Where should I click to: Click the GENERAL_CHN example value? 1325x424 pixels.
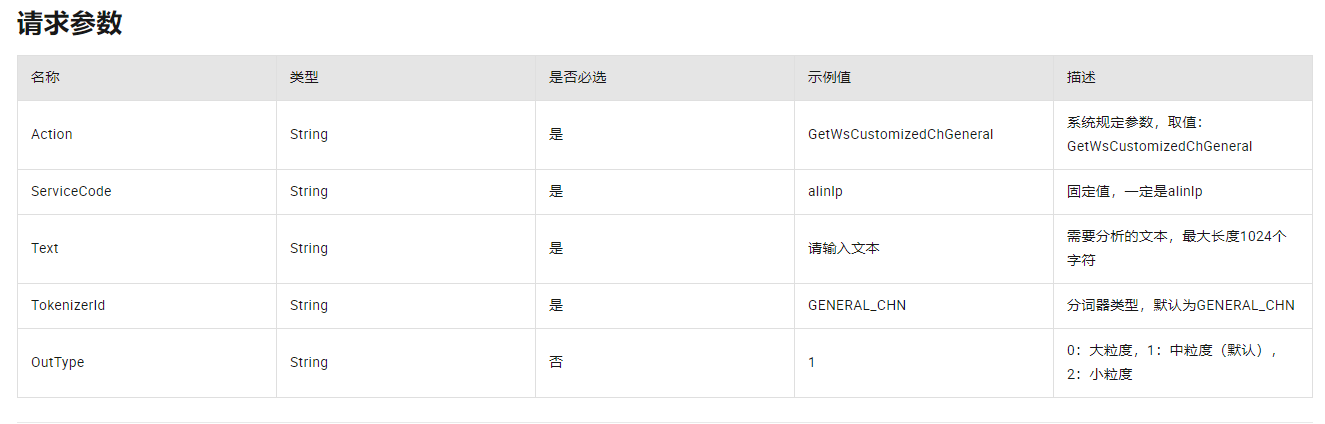(857, 305)
